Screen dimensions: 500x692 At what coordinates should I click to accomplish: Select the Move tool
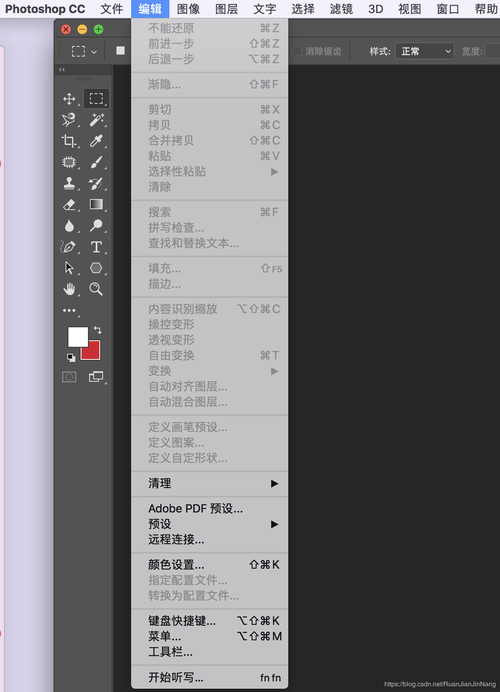[69, 98]
